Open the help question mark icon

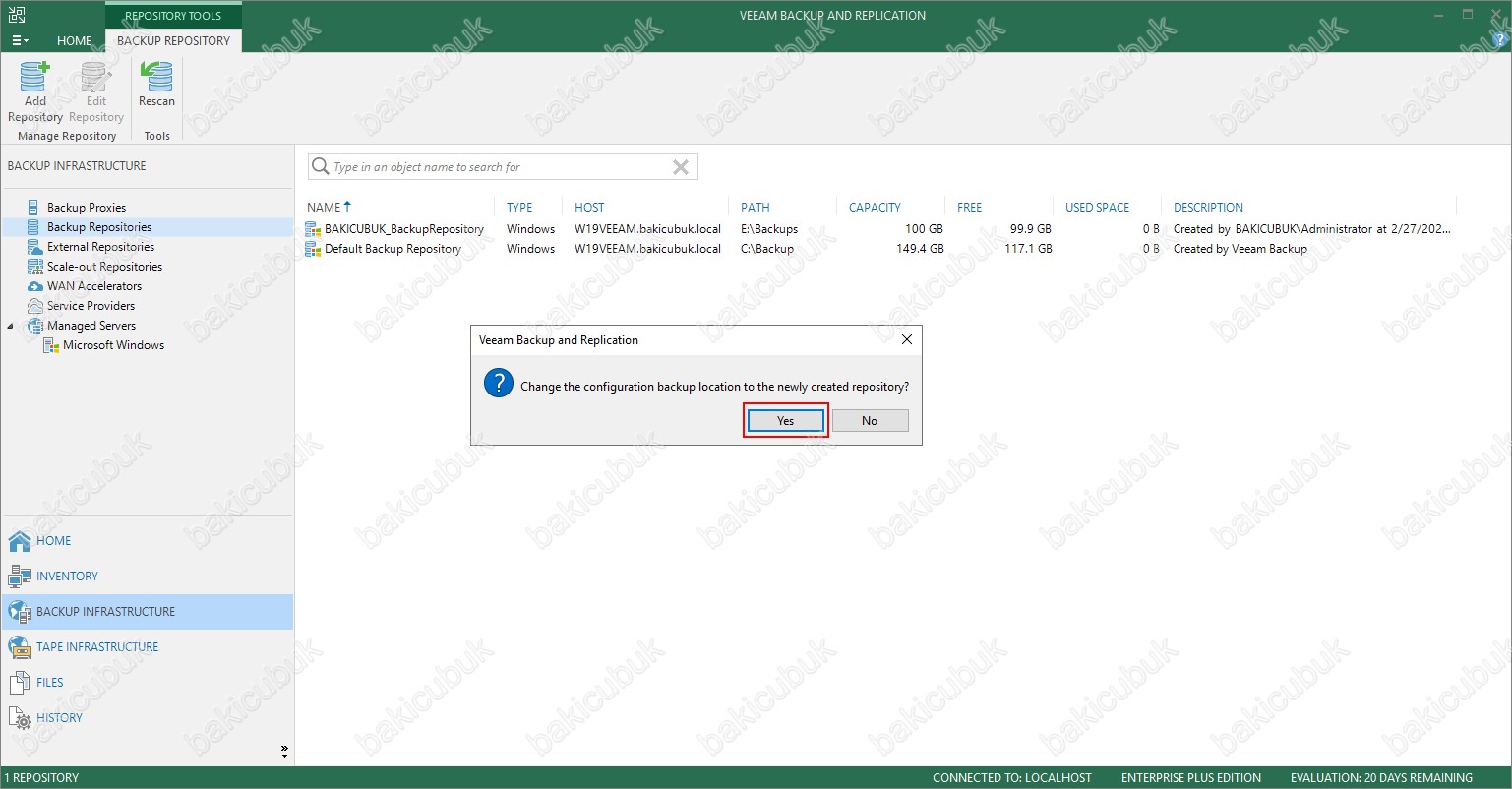click(1500, 40)
